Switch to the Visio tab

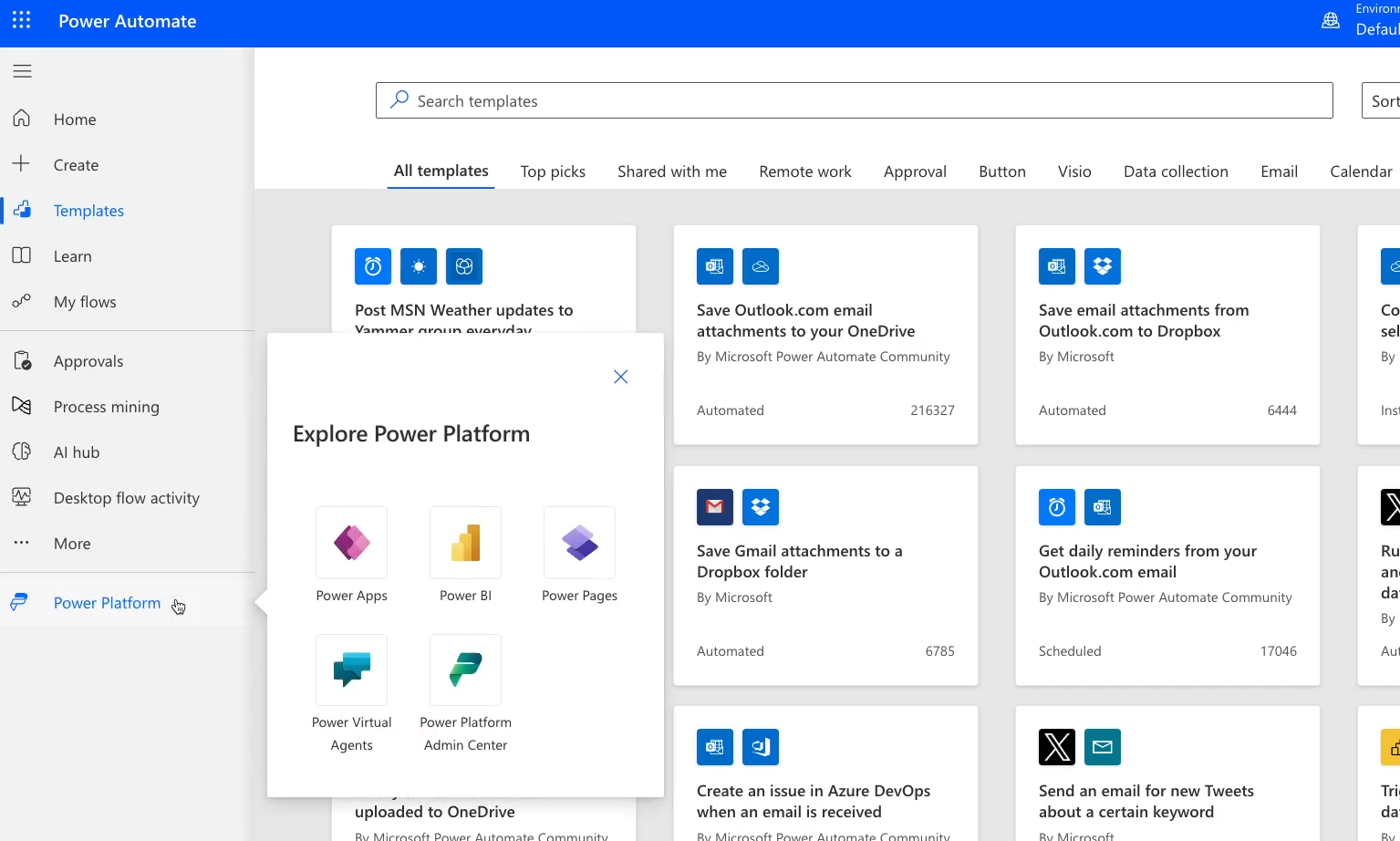[x=1074, y=171]
